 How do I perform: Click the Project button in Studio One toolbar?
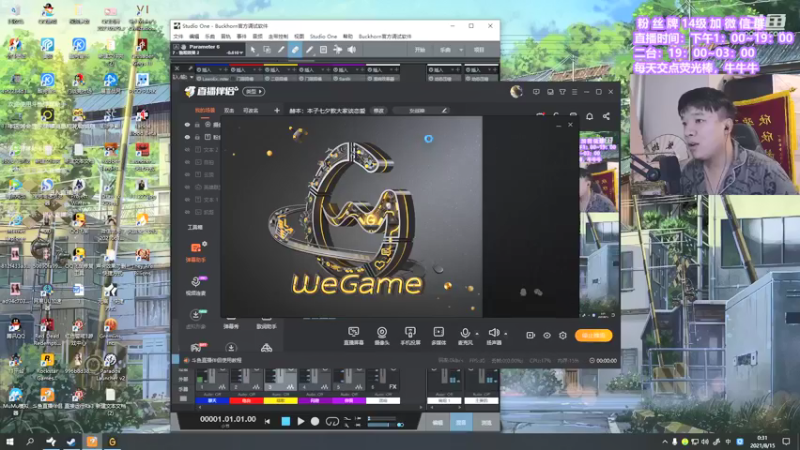tap(479, 50)
